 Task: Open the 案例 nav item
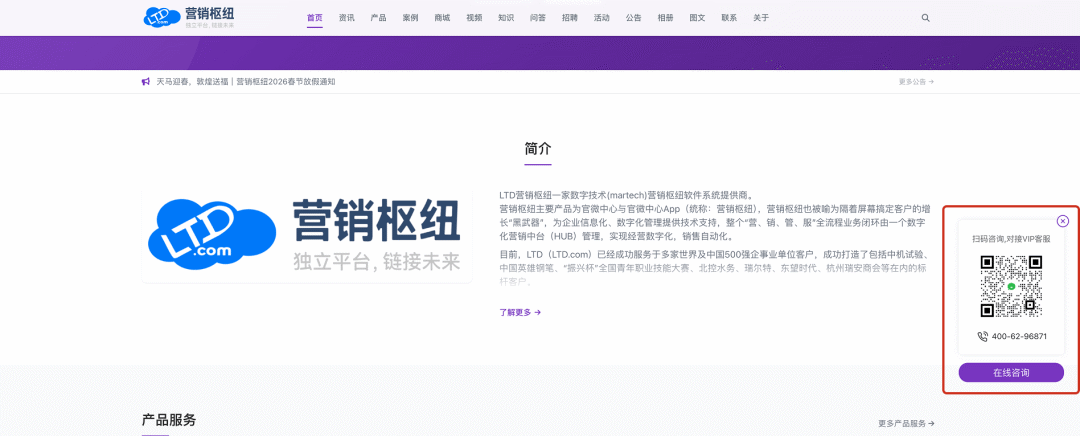pos(411,18)
